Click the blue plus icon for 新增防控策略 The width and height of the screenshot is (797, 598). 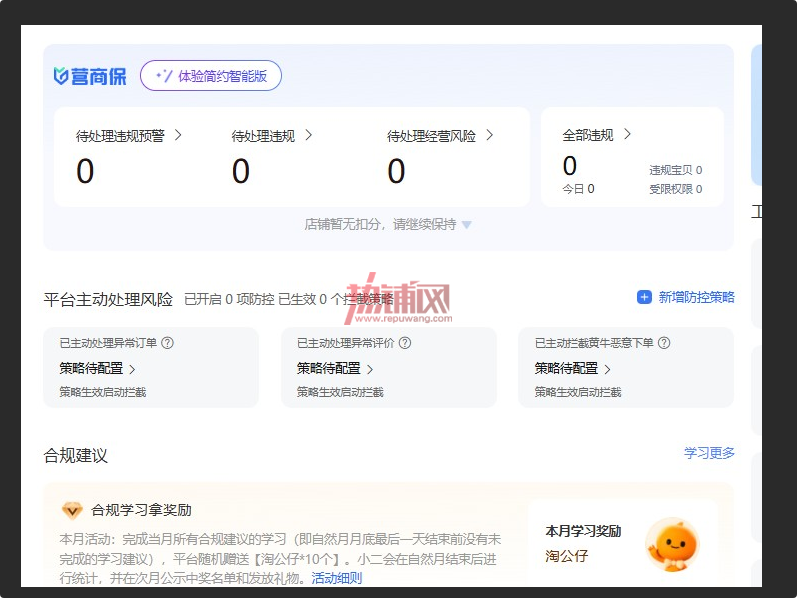pos(644,297)
